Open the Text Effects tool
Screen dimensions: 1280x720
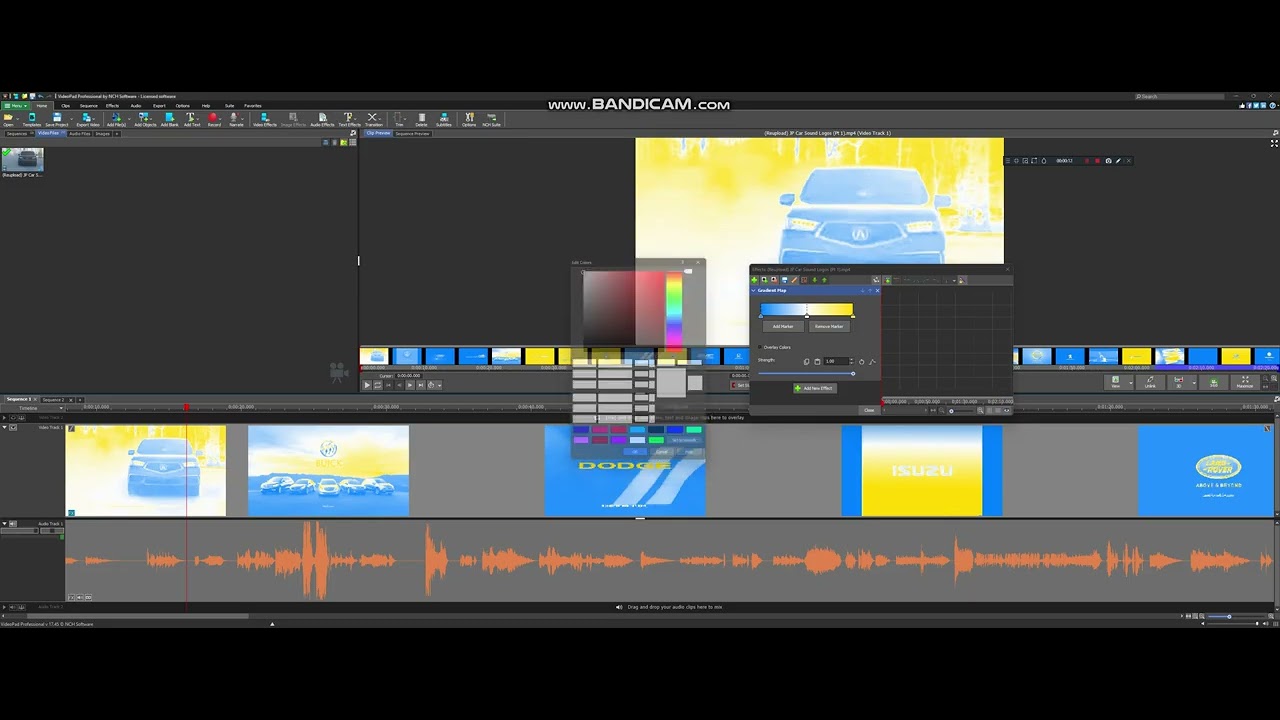[x=350, y=118]
